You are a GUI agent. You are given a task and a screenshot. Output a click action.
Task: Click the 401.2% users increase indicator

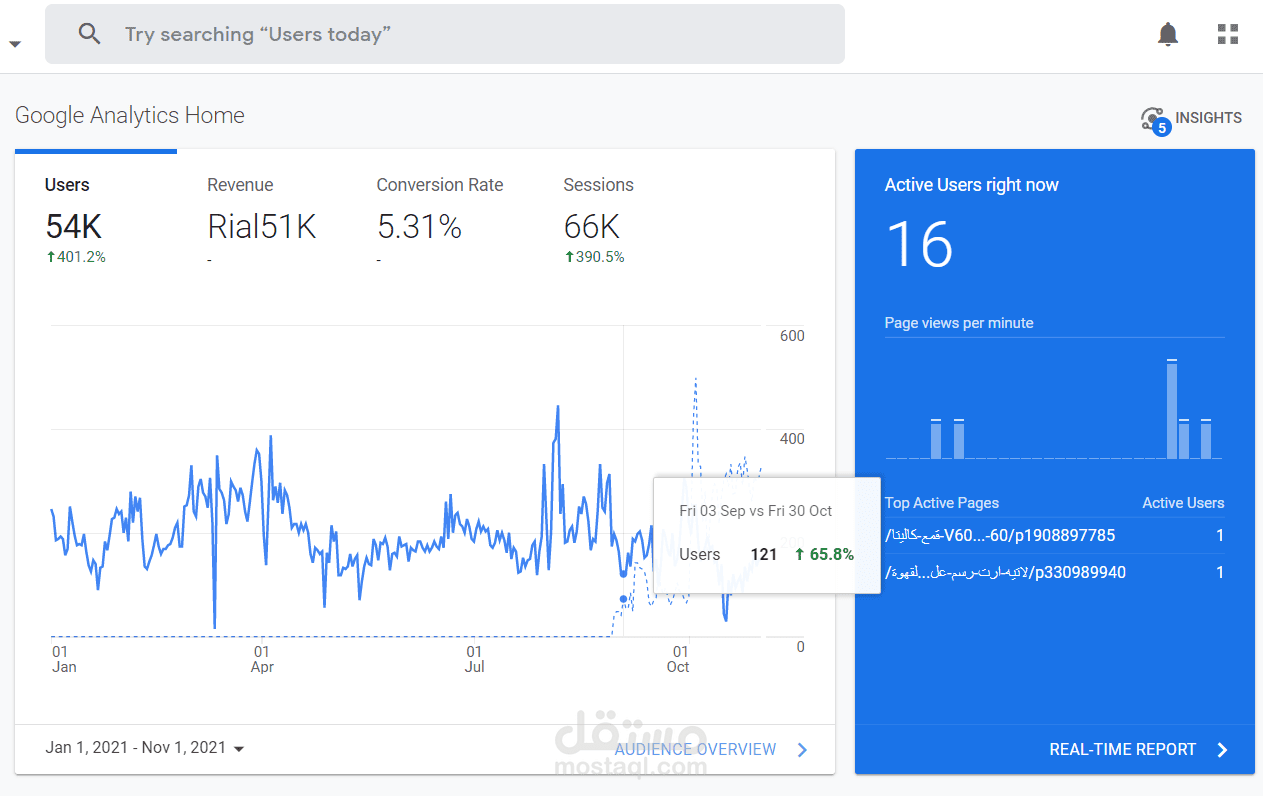[x=76, y=257]
